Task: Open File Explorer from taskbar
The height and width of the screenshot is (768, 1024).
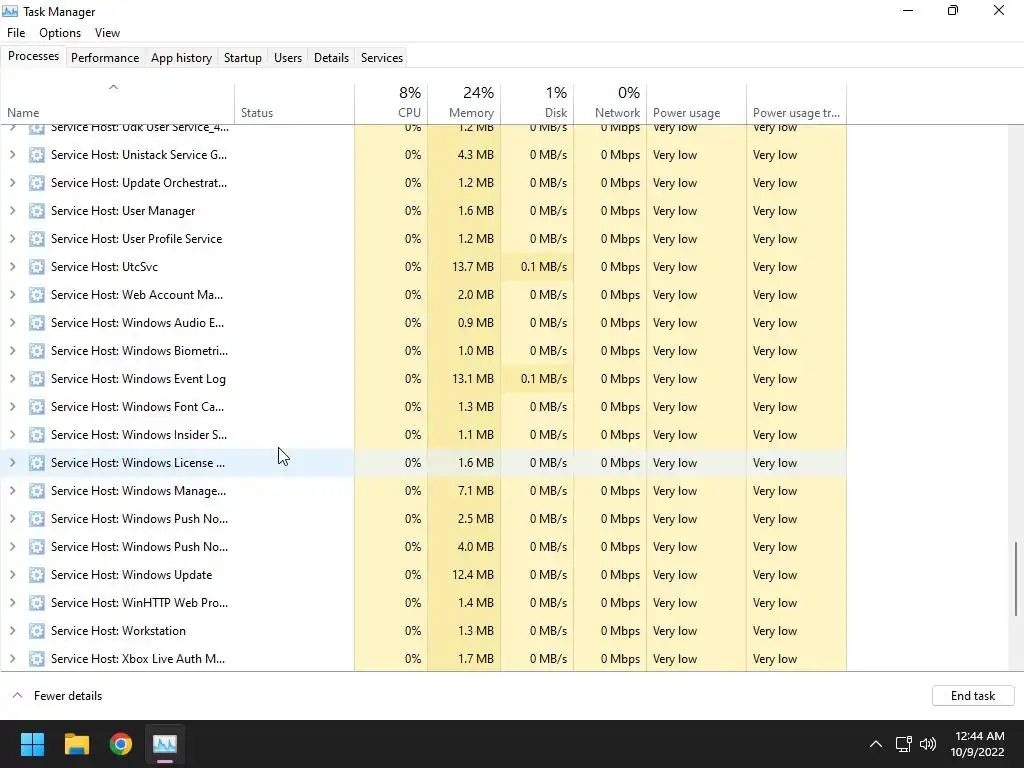Action: (x=76, y=744)
